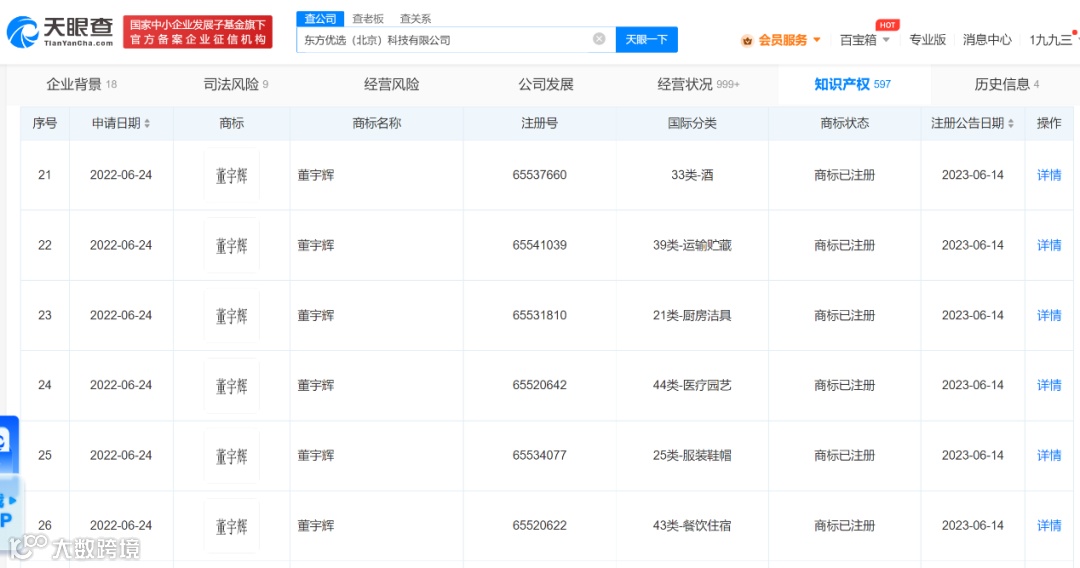Open trademark image in row 24
Image resolution: width=1080 pixels, height=568 pixels.
231,386
